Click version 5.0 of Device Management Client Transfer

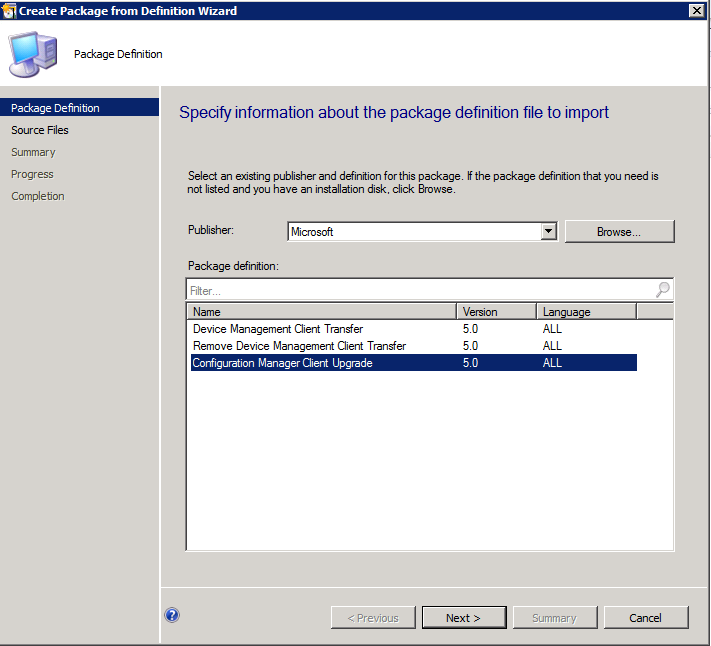tap(470, 329)
